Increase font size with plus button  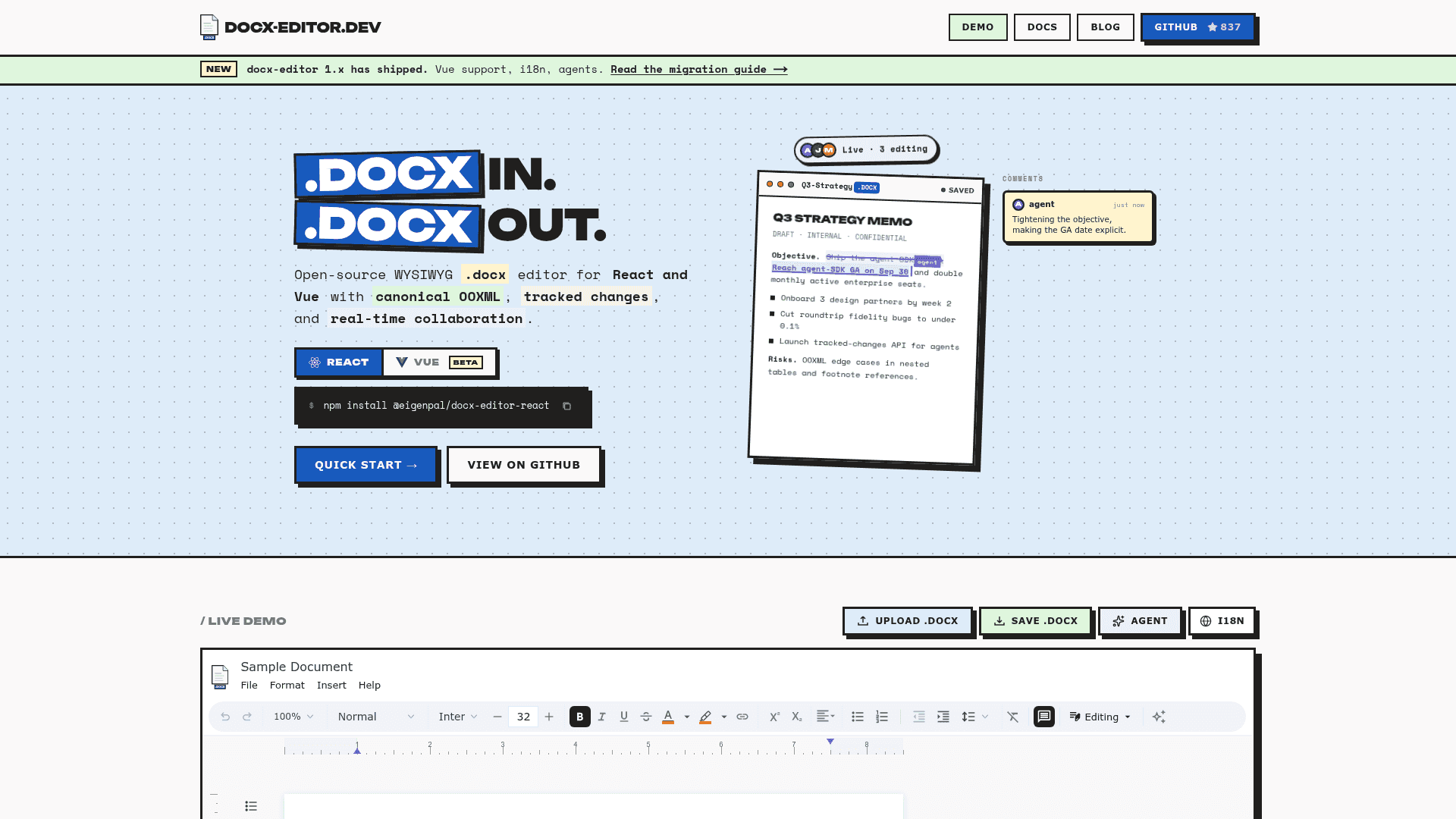point(549,717)
